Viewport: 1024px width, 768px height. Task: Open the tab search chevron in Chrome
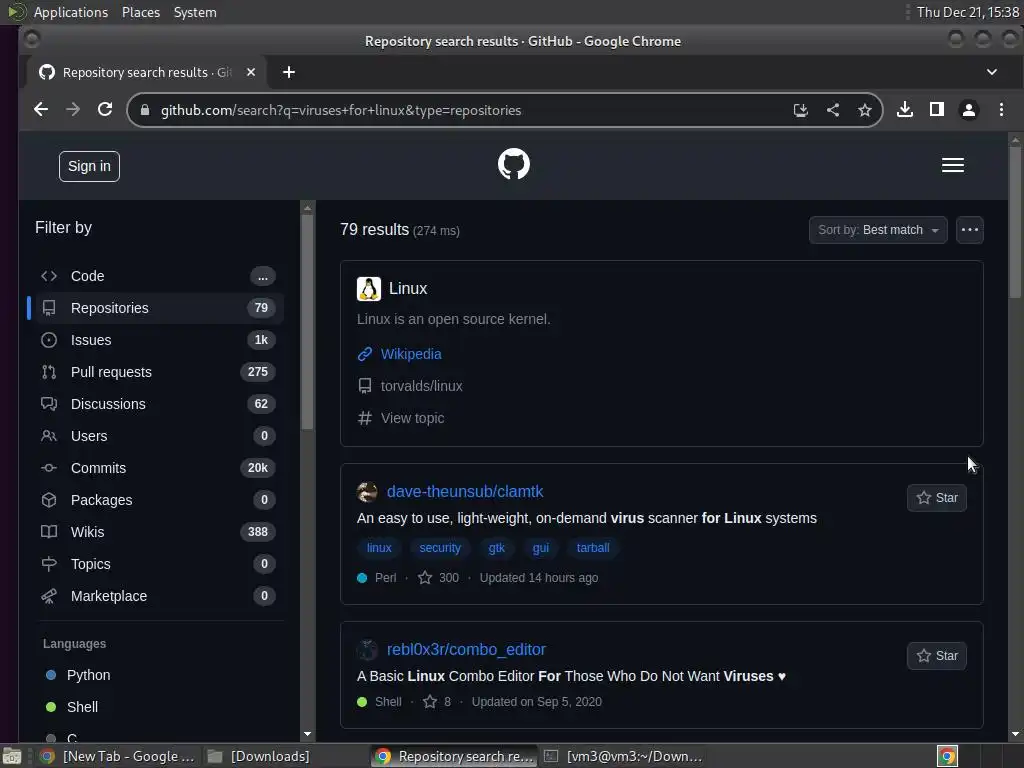(992, 72)
